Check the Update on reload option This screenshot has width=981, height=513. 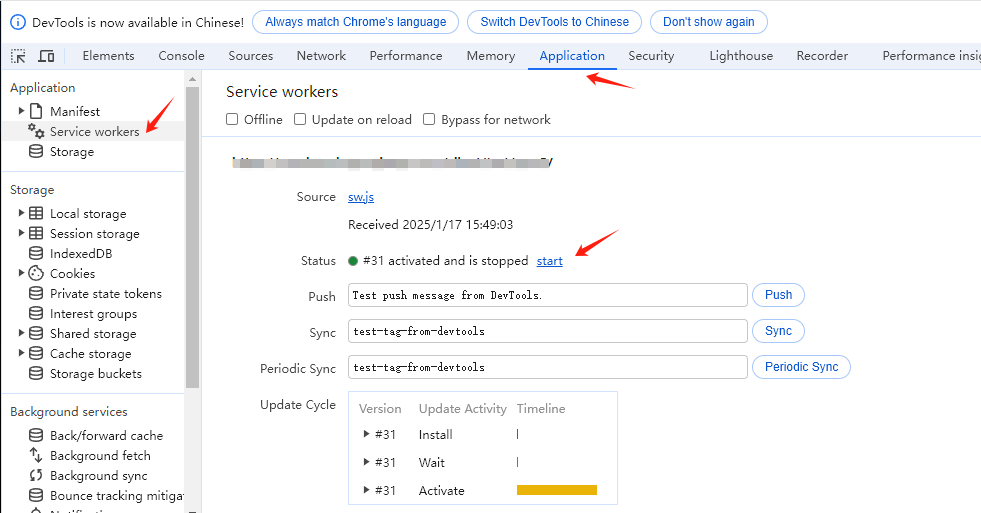[x=300, y=119]
